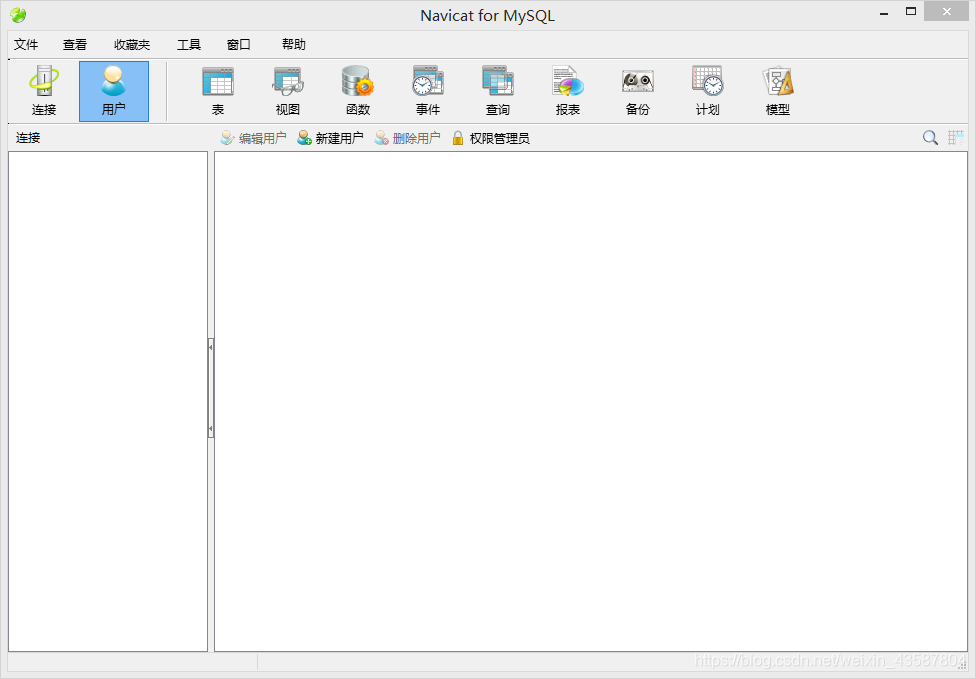
Task: Open the Query (查询) toolbar icon
Action: pyautogui.click(x=498, y=91)
